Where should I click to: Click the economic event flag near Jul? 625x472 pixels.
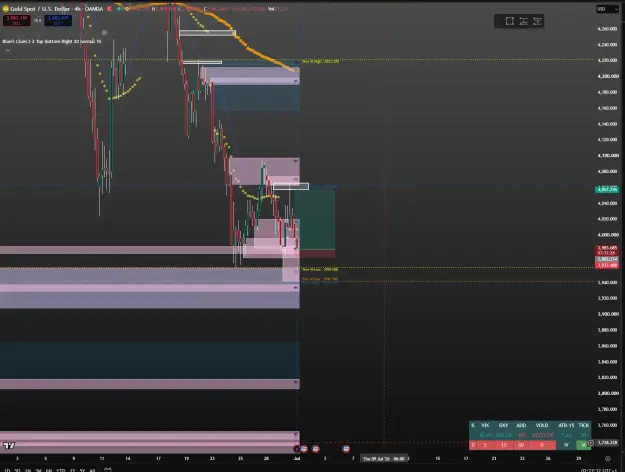click(304, 449)
